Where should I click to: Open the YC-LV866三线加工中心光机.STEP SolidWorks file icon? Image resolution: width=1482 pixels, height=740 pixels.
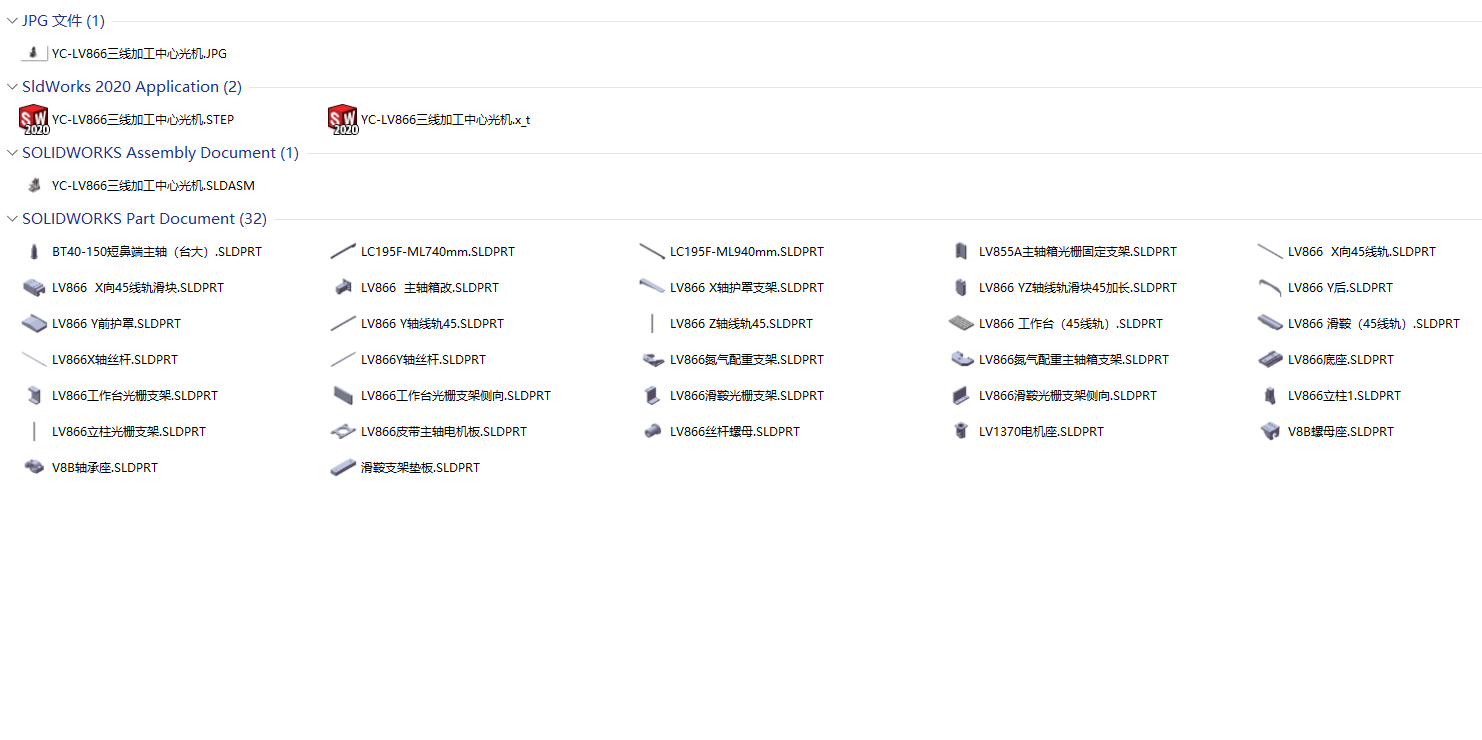click(x=32, y=119)
